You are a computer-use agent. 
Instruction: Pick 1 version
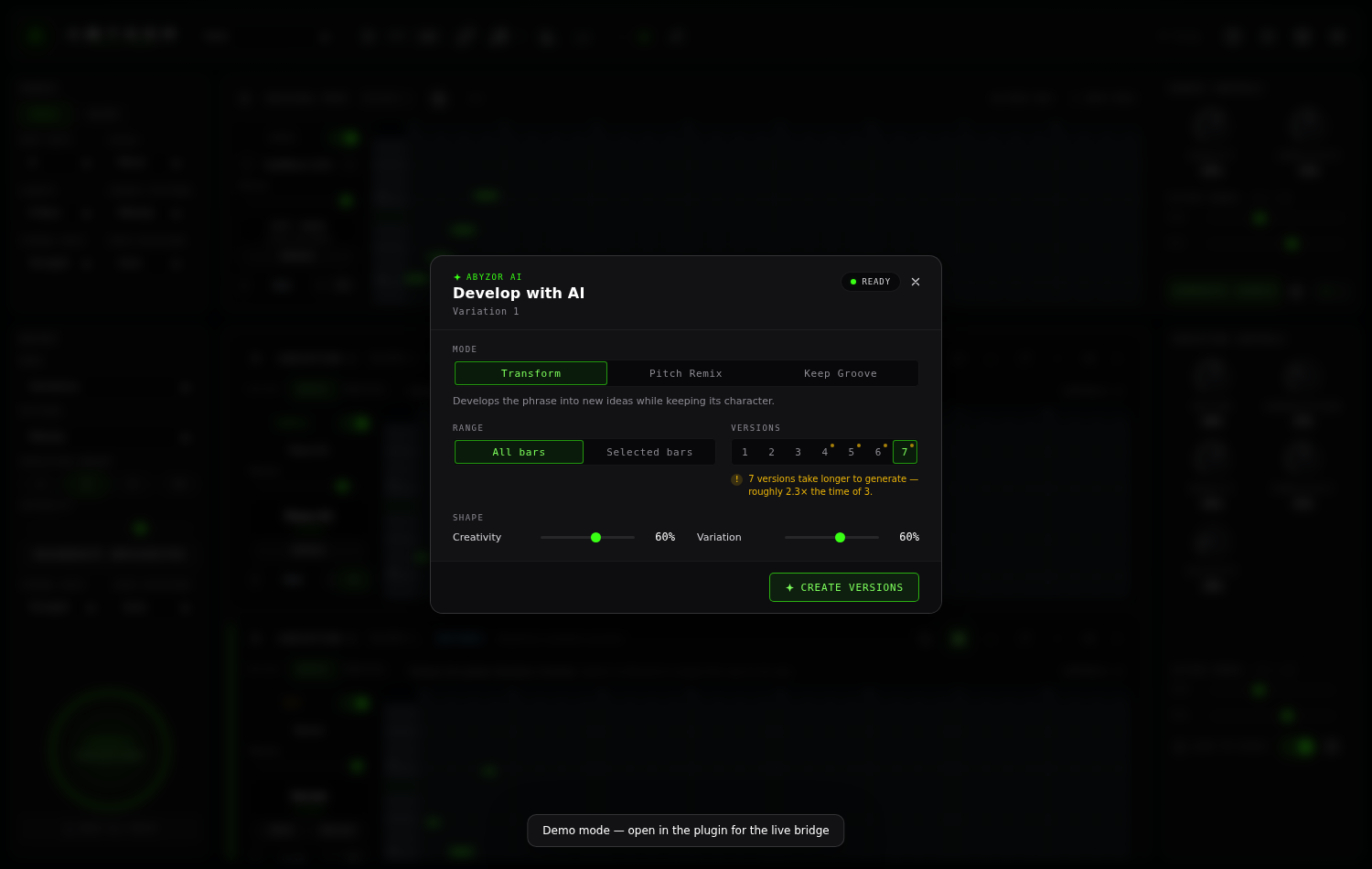point(745,452)
